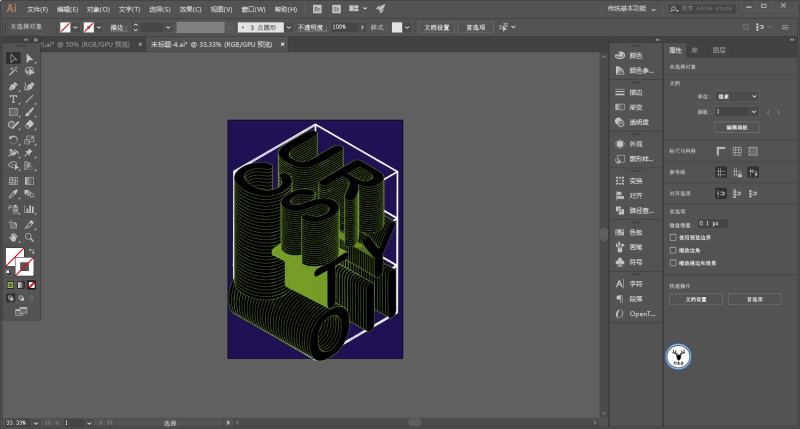Toggle smart guides in 参考线 section
The width and height of the screenshot is (800, 429).
click(753, 172)
